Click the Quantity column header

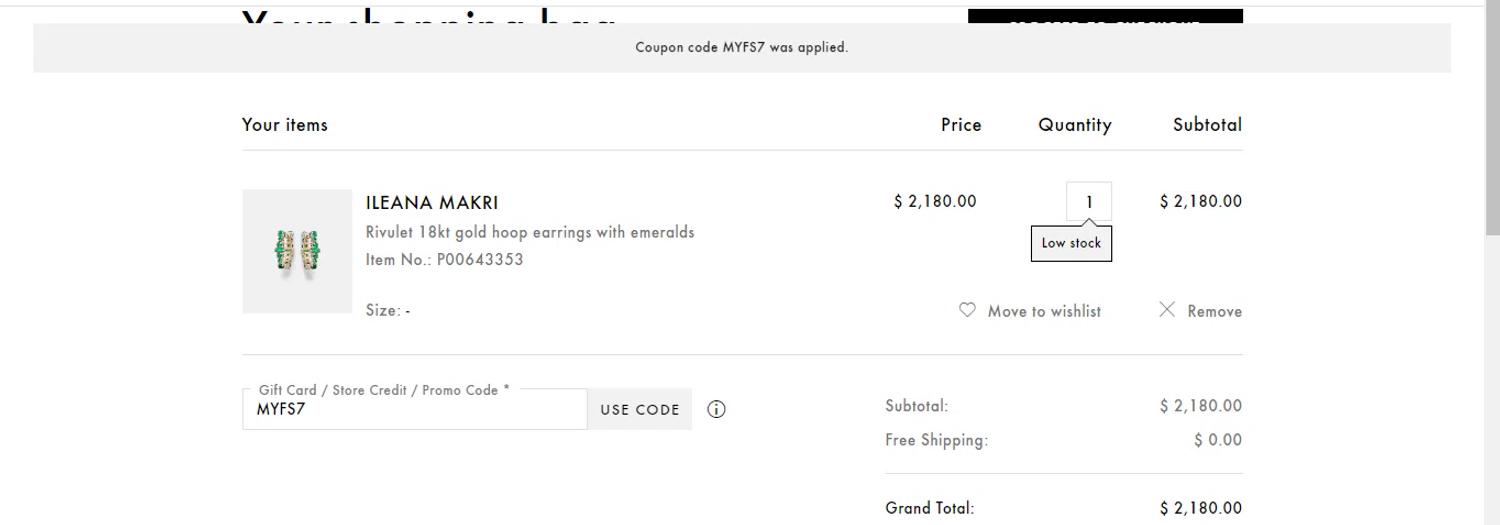coord(1074,125)
